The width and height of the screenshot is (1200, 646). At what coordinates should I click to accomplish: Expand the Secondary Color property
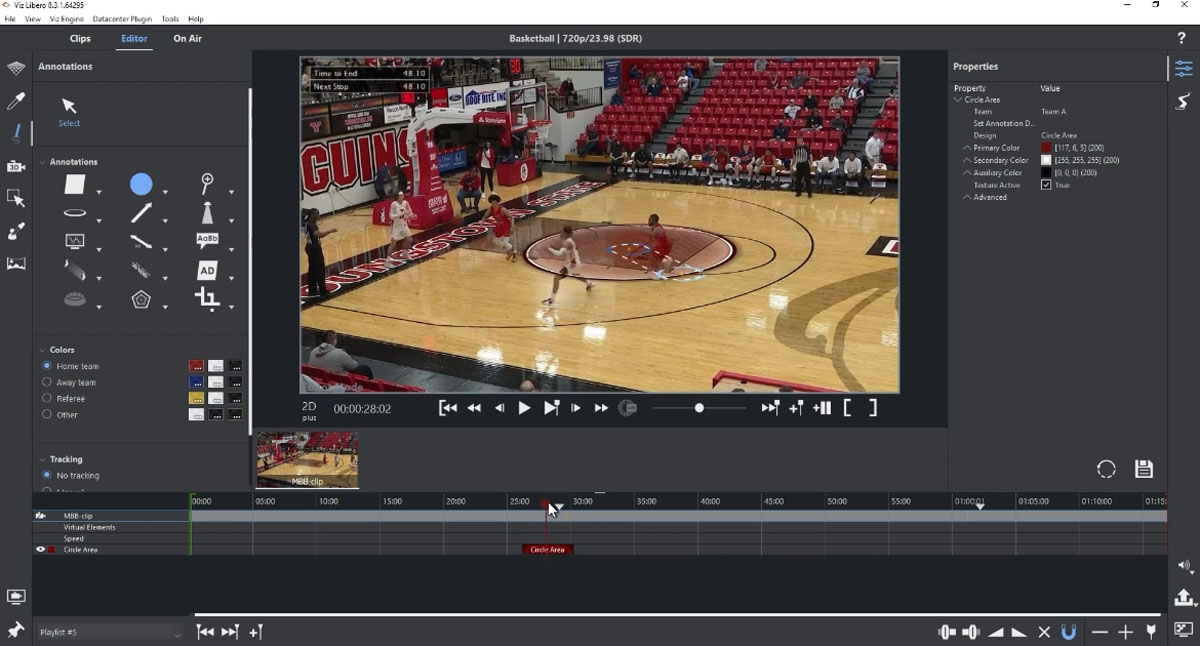(x=967, y=160)
